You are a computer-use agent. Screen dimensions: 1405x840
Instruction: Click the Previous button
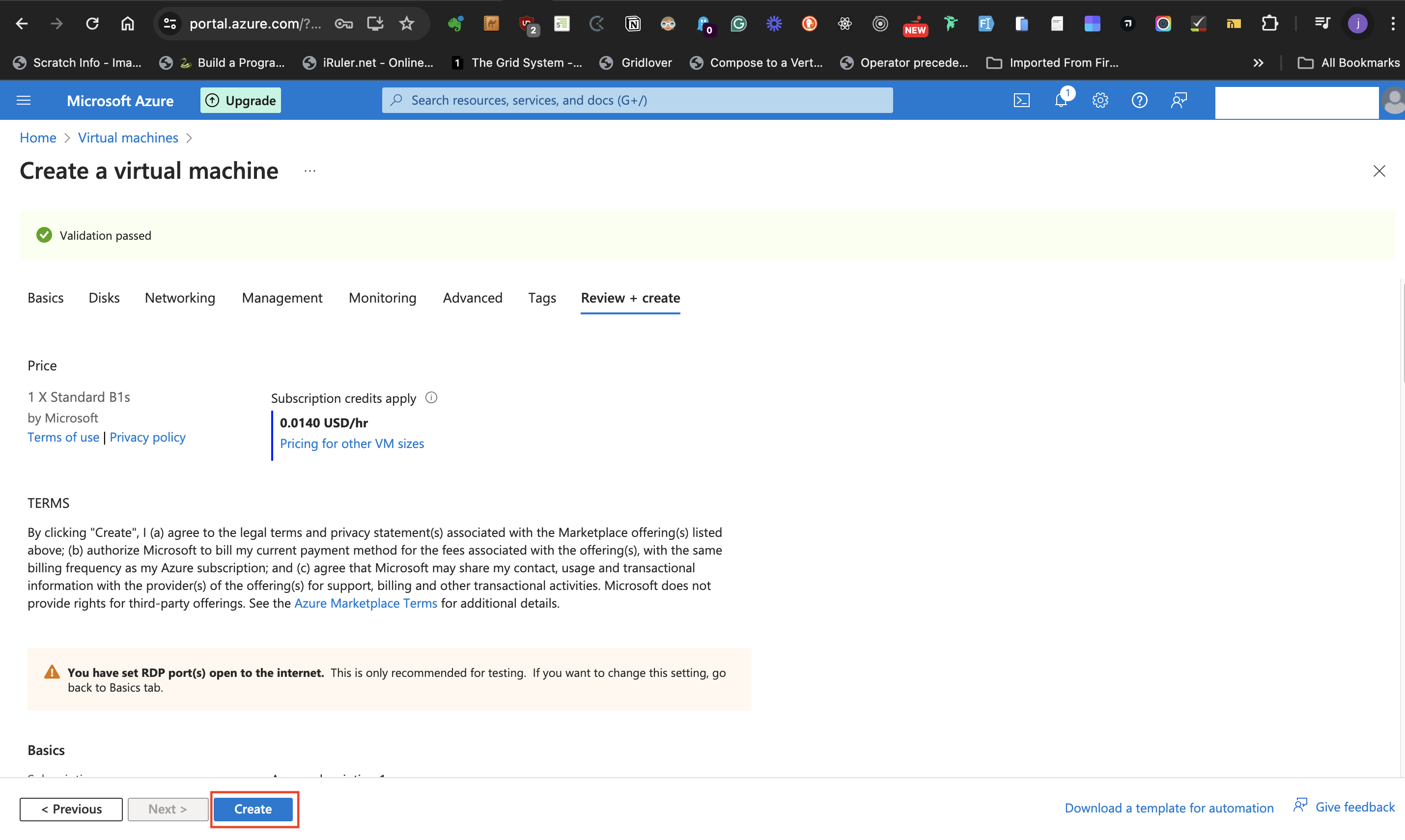(x=71, y=809)
